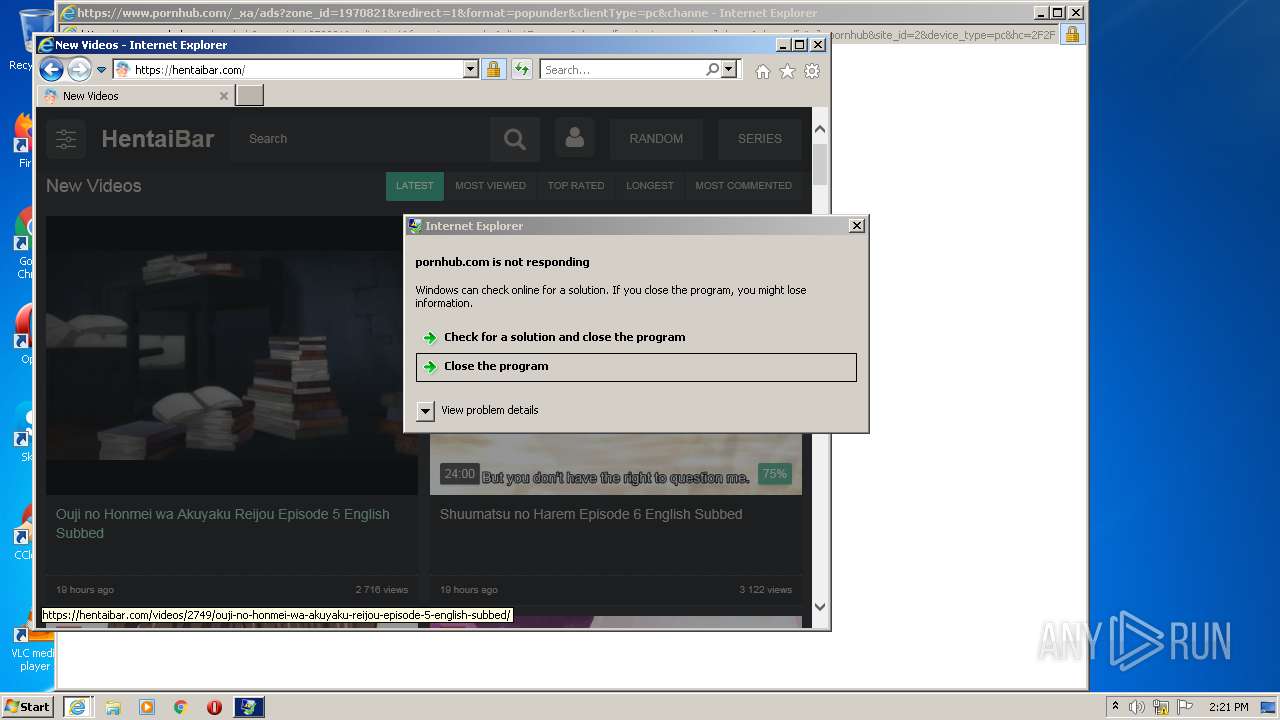Open the site filter menu icon

66,139
